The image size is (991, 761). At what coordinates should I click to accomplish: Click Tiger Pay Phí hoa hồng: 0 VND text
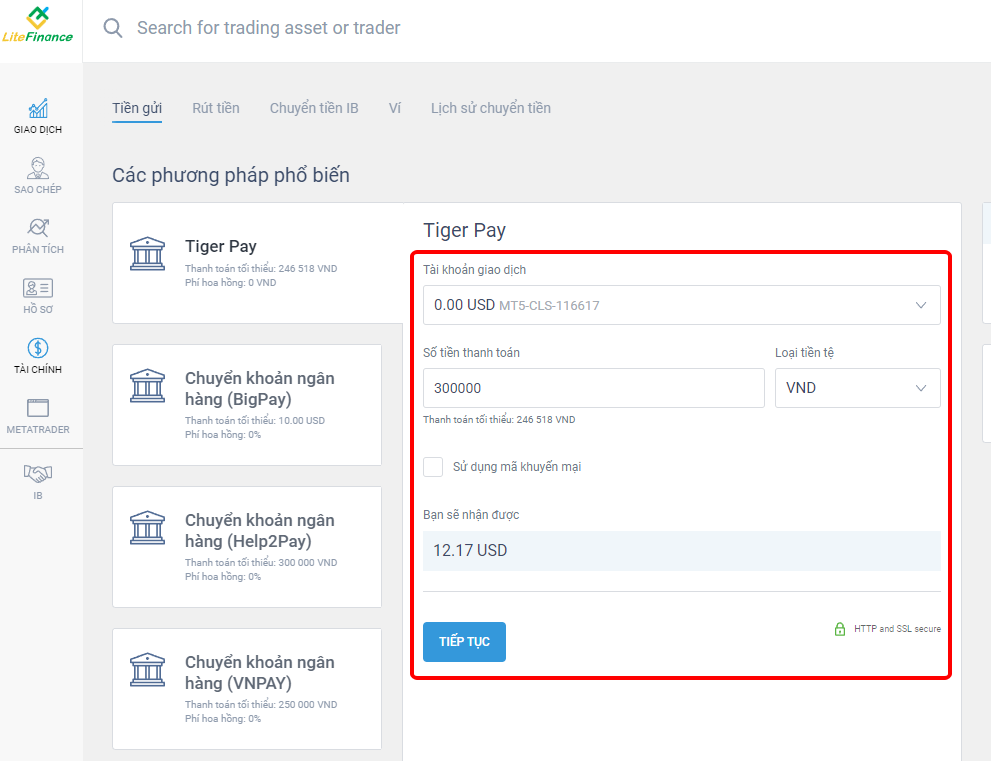230,283
